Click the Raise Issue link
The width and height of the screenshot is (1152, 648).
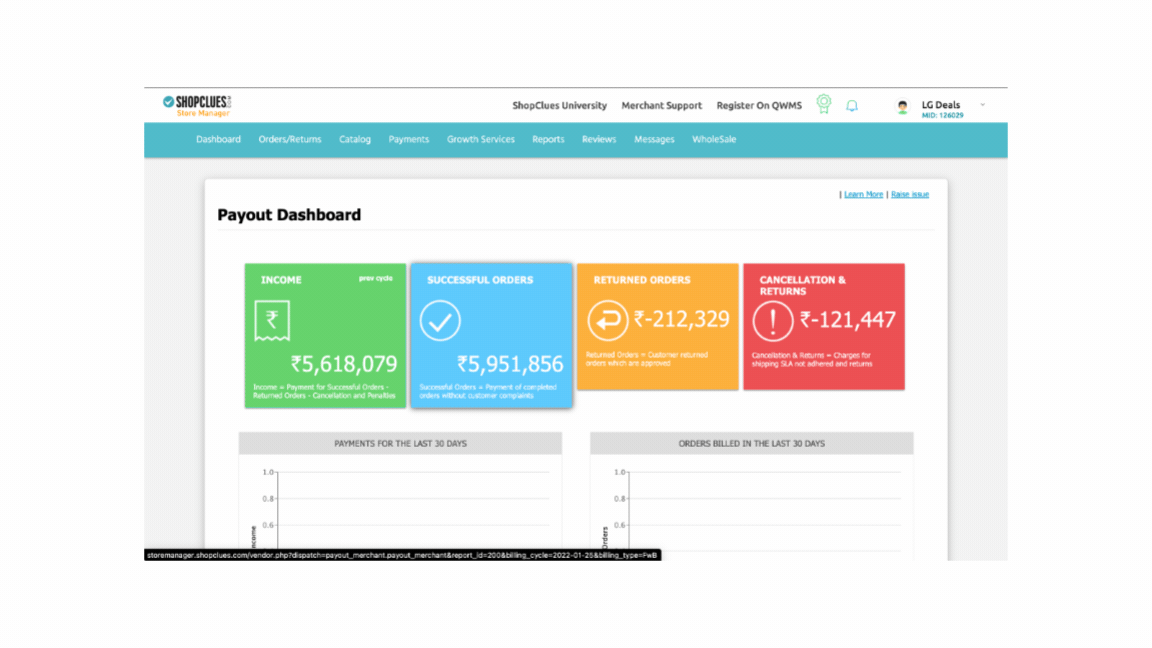click(x=909, y=194)
